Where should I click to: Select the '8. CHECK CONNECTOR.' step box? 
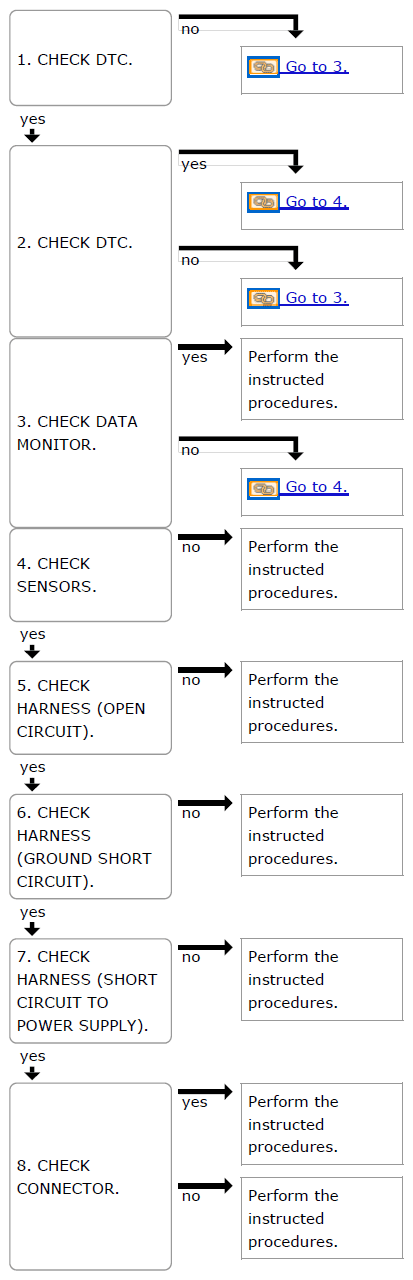91,1176
